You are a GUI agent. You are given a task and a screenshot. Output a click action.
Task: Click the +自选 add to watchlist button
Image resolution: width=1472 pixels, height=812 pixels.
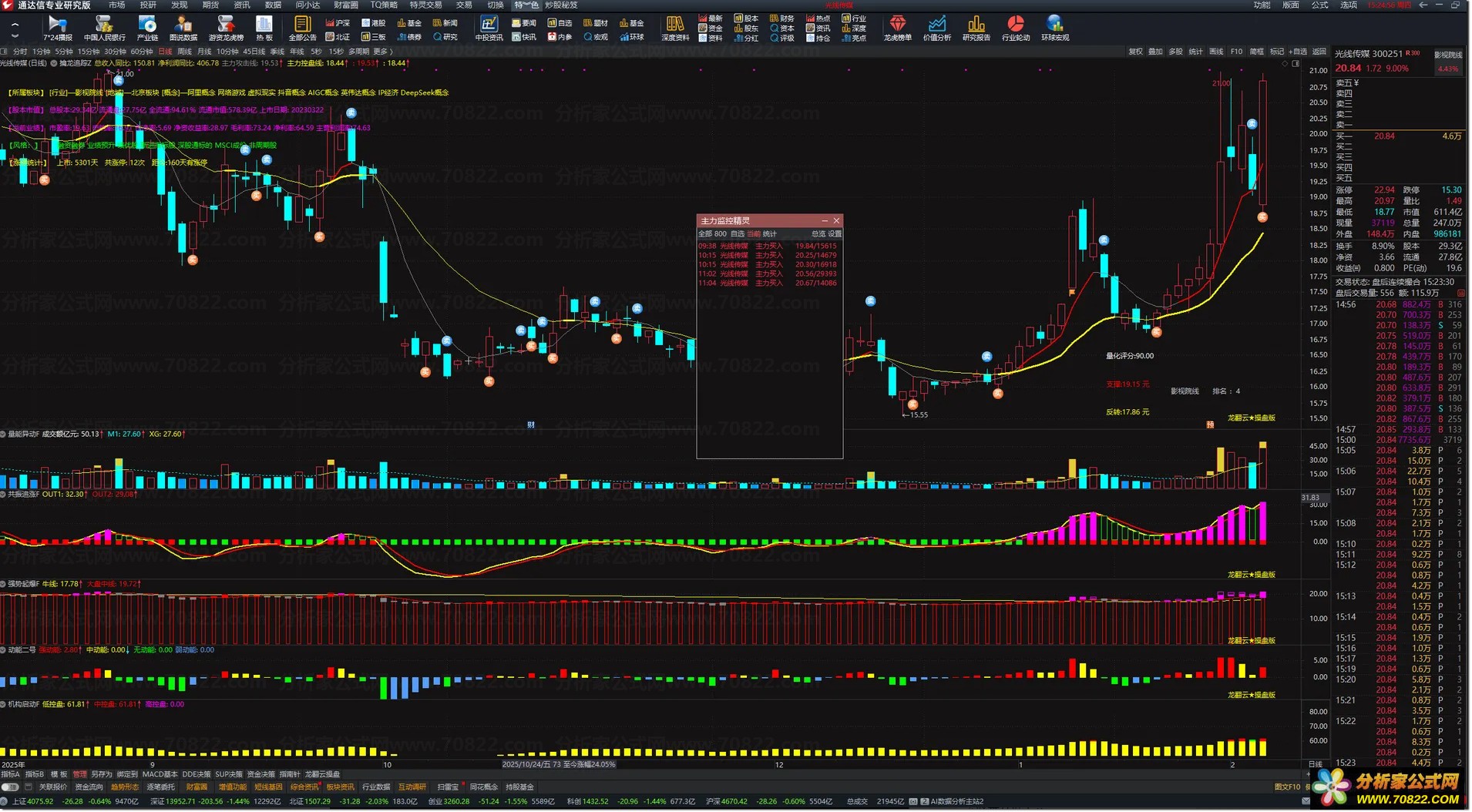tap(1299, 52)
